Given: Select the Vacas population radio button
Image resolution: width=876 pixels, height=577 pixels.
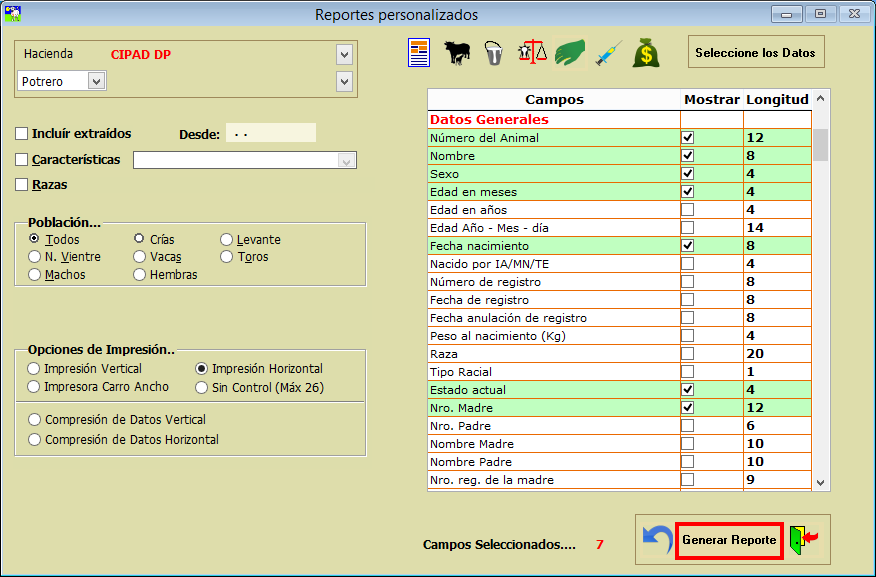Looking at the screenshot, I should pyautogui.click(x=140, y=257).
